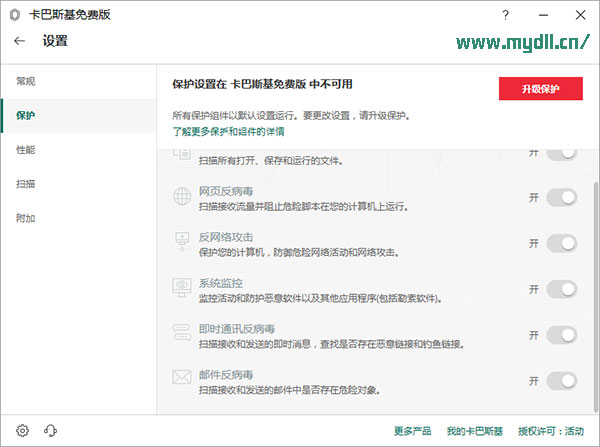Click the 授权许可：活动 link
The image size is (600, 447).
tap(551, 431)
